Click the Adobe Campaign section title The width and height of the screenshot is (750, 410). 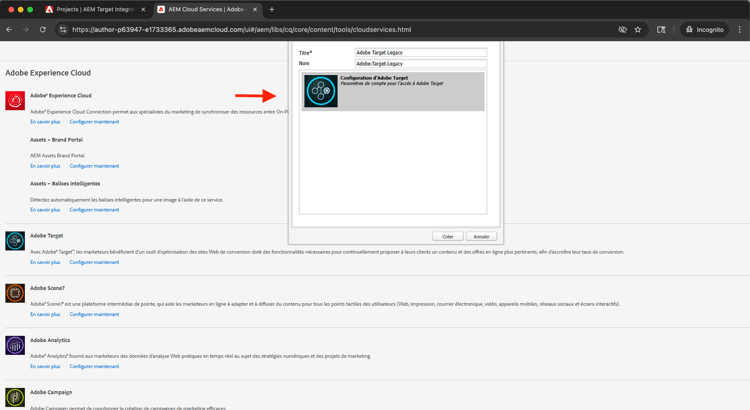pyautogui.click(x=51, y=392)
